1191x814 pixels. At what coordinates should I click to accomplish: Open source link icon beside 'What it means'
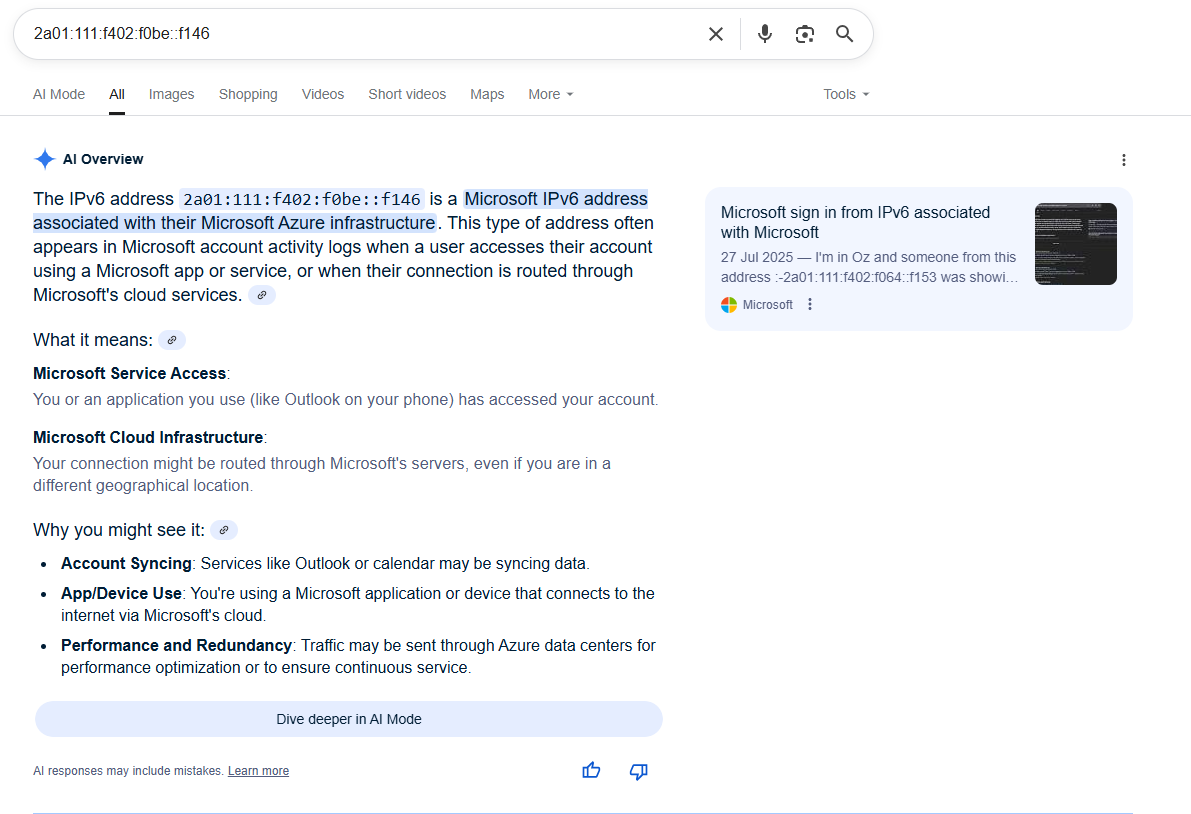[x=172, y=340]
